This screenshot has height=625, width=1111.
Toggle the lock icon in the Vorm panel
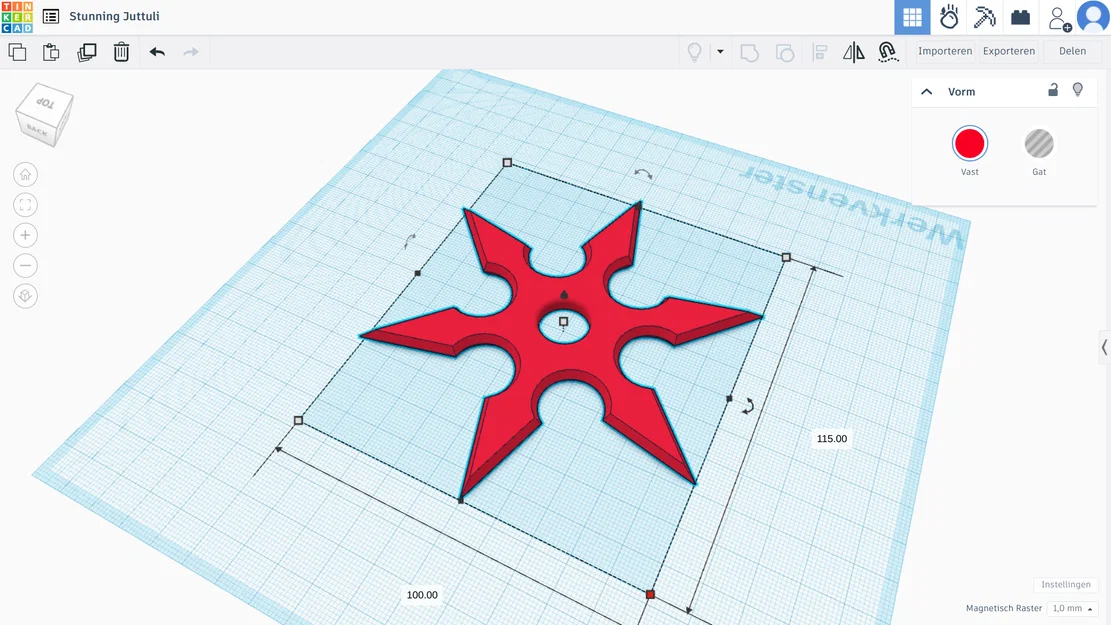(x=1052, y=90)
